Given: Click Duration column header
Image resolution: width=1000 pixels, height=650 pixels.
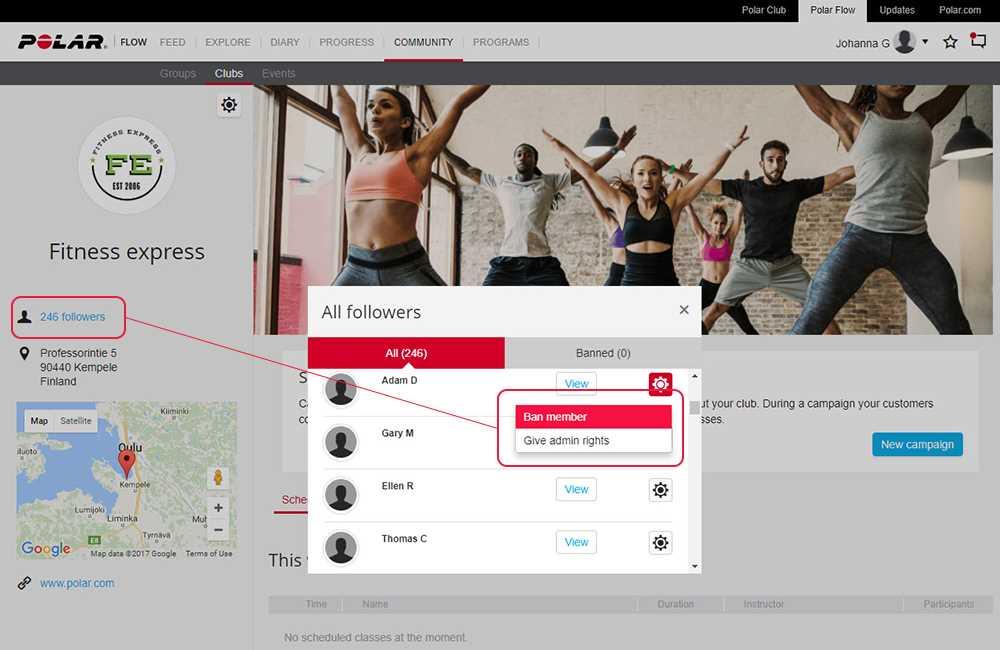Looking at the screenshot, I should [x=675, y=604].
